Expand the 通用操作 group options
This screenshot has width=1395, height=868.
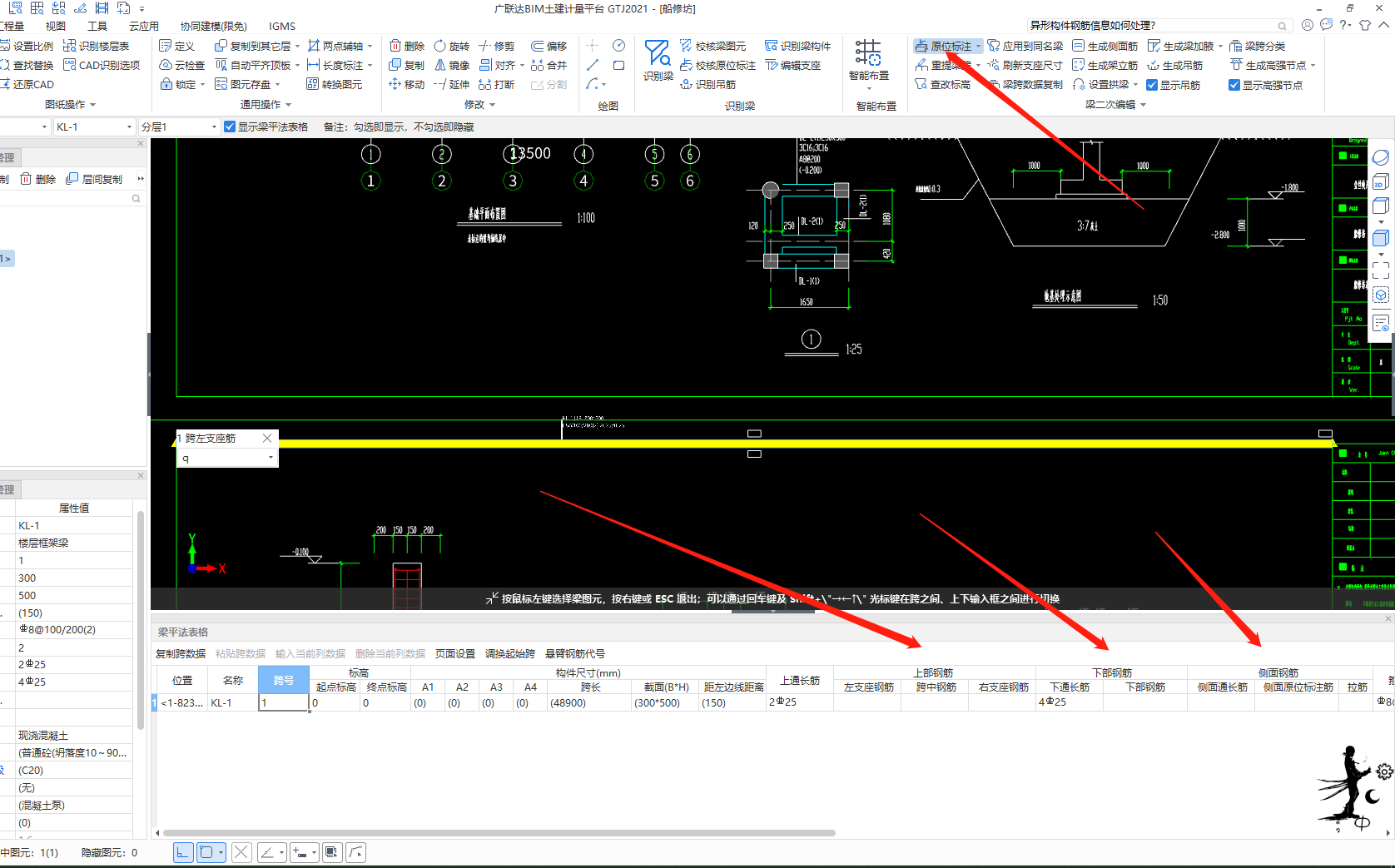point(289,105)
